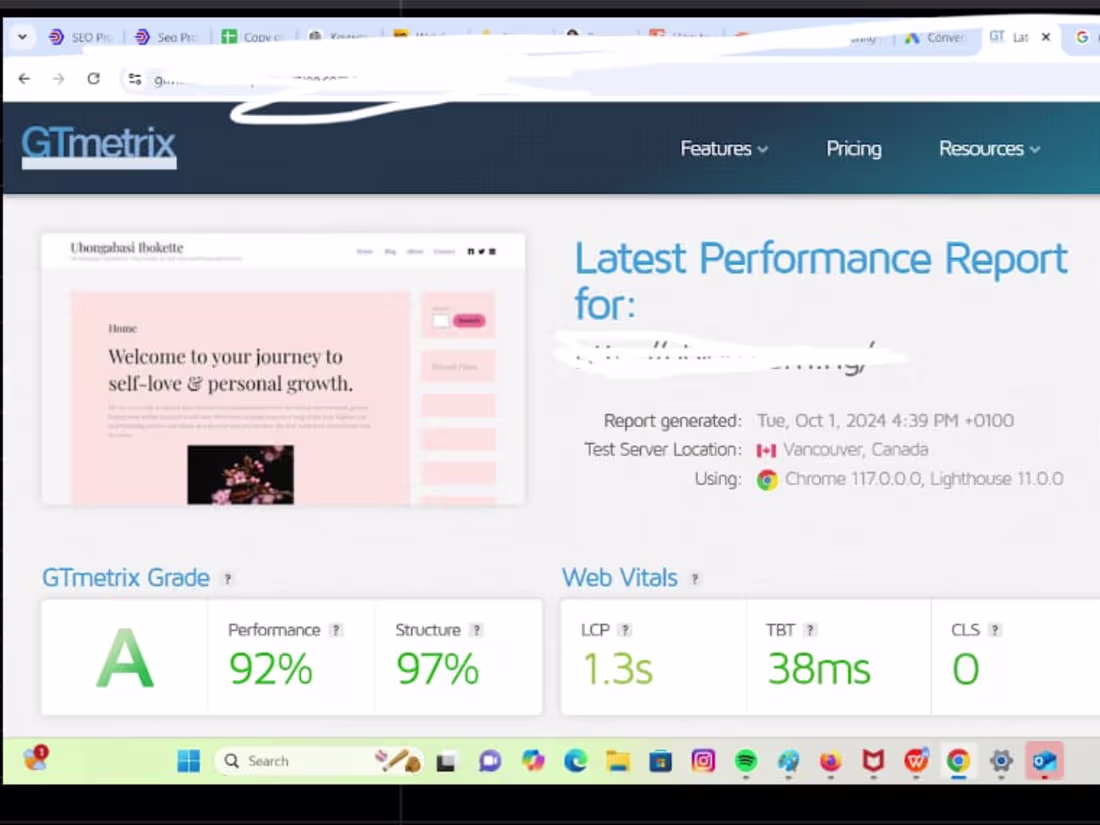Open the Chat app in the taskbar
Screen dimensions: 1100x825
click(x=490, y=761)
